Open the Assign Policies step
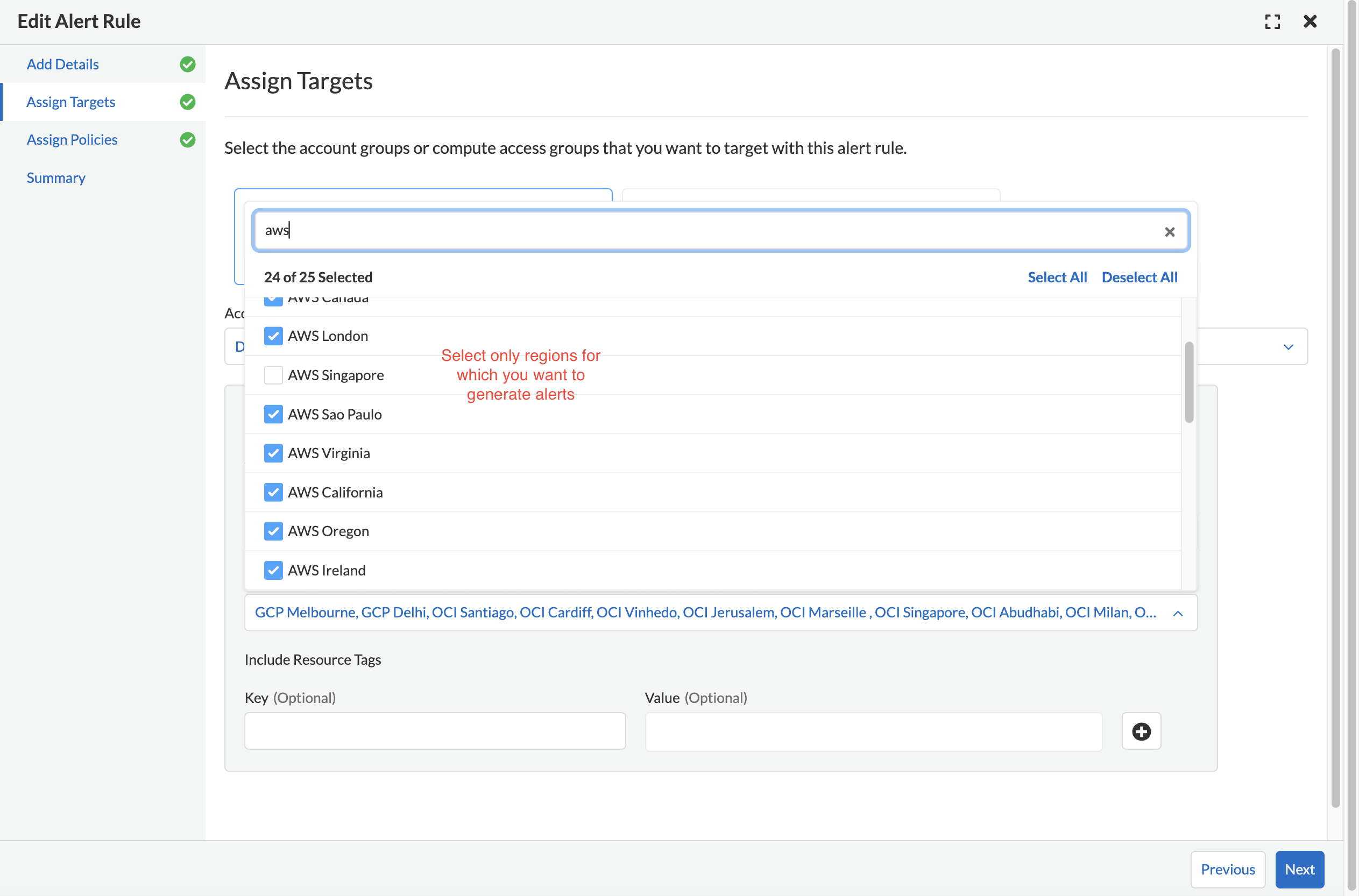The image size is (1359, 896). tap(72, 139)
